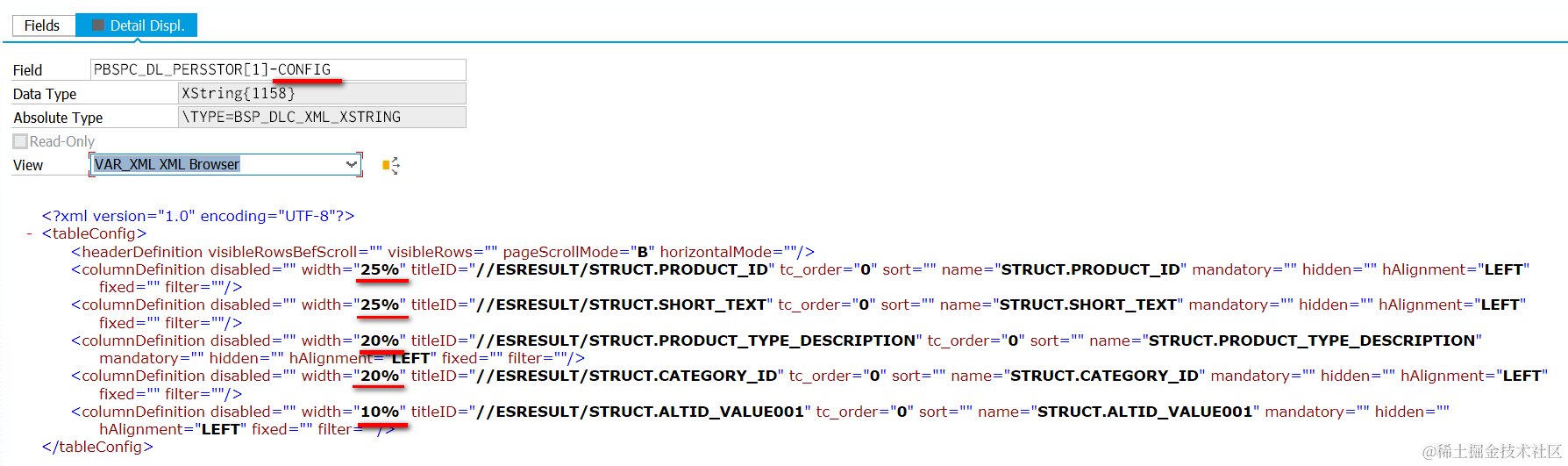Click columnDefinition line for STRUCT.PRODUCT_TYPE_DESCRIPTION
The height and width of the screenshot is (466, 1568).
pos(776,349)
